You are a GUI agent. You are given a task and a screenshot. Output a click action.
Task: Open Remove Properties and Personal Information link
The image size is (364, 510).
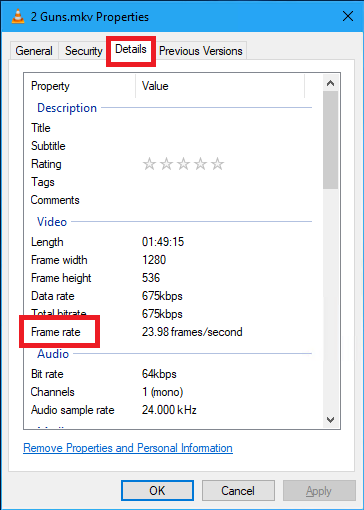pos(128,448)
